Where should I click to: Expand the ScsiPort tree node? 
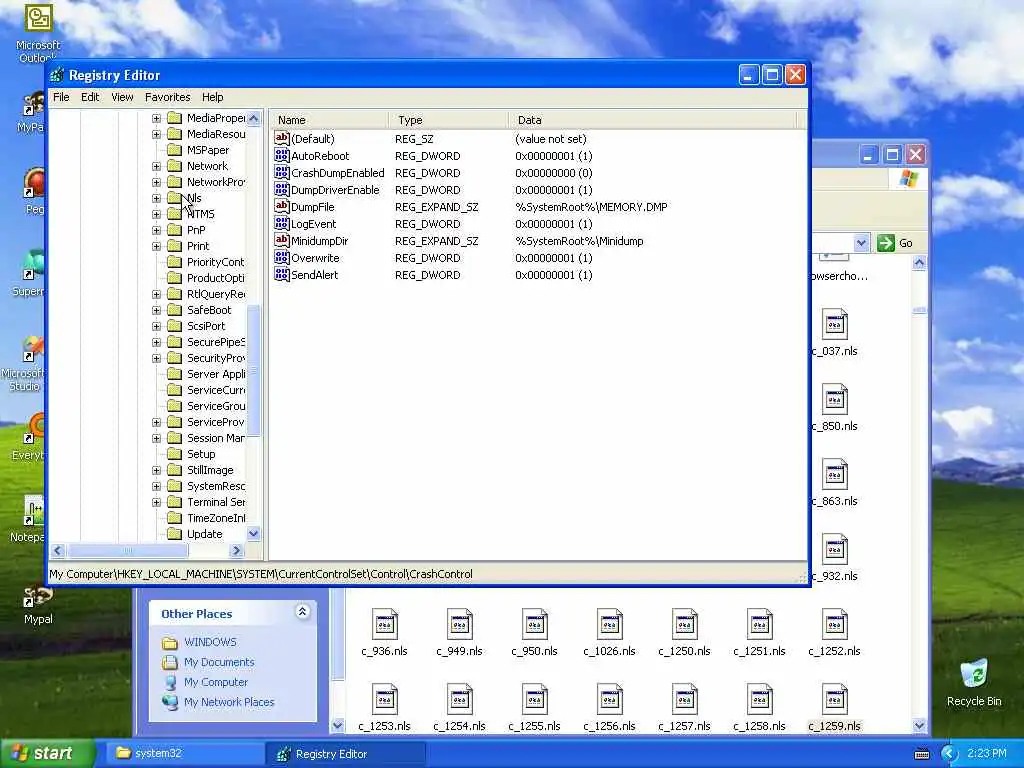(x=156, y=326)
